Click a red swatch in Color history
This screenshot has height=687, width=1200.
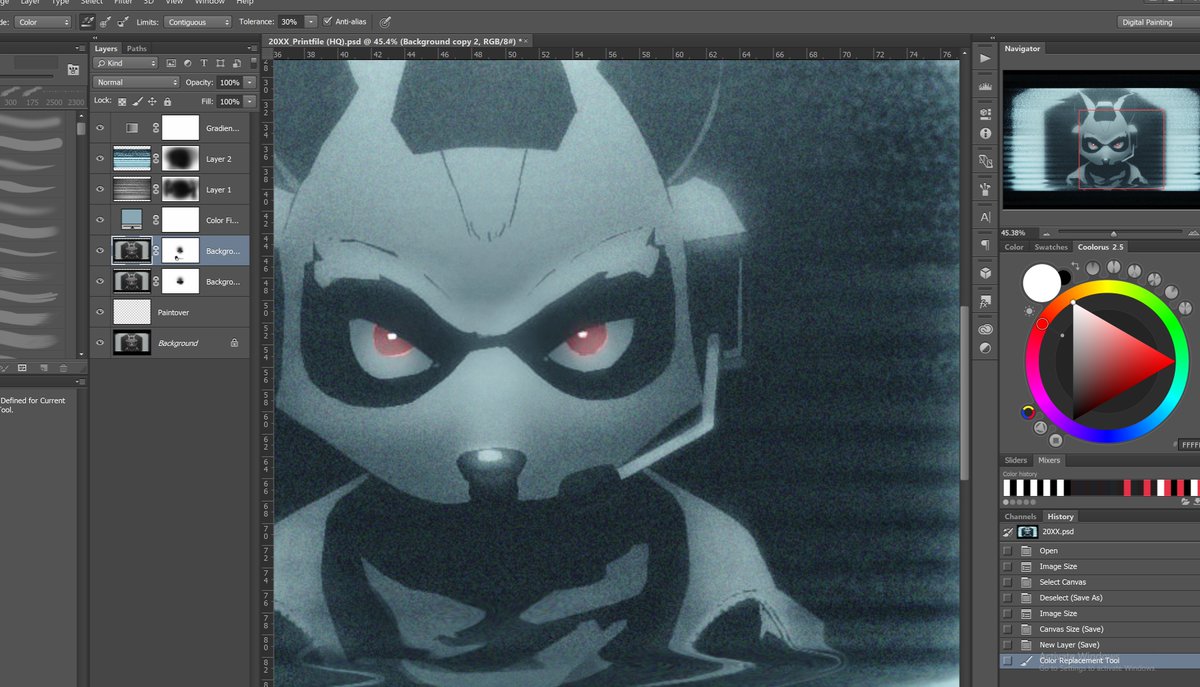click(1128, 487)
